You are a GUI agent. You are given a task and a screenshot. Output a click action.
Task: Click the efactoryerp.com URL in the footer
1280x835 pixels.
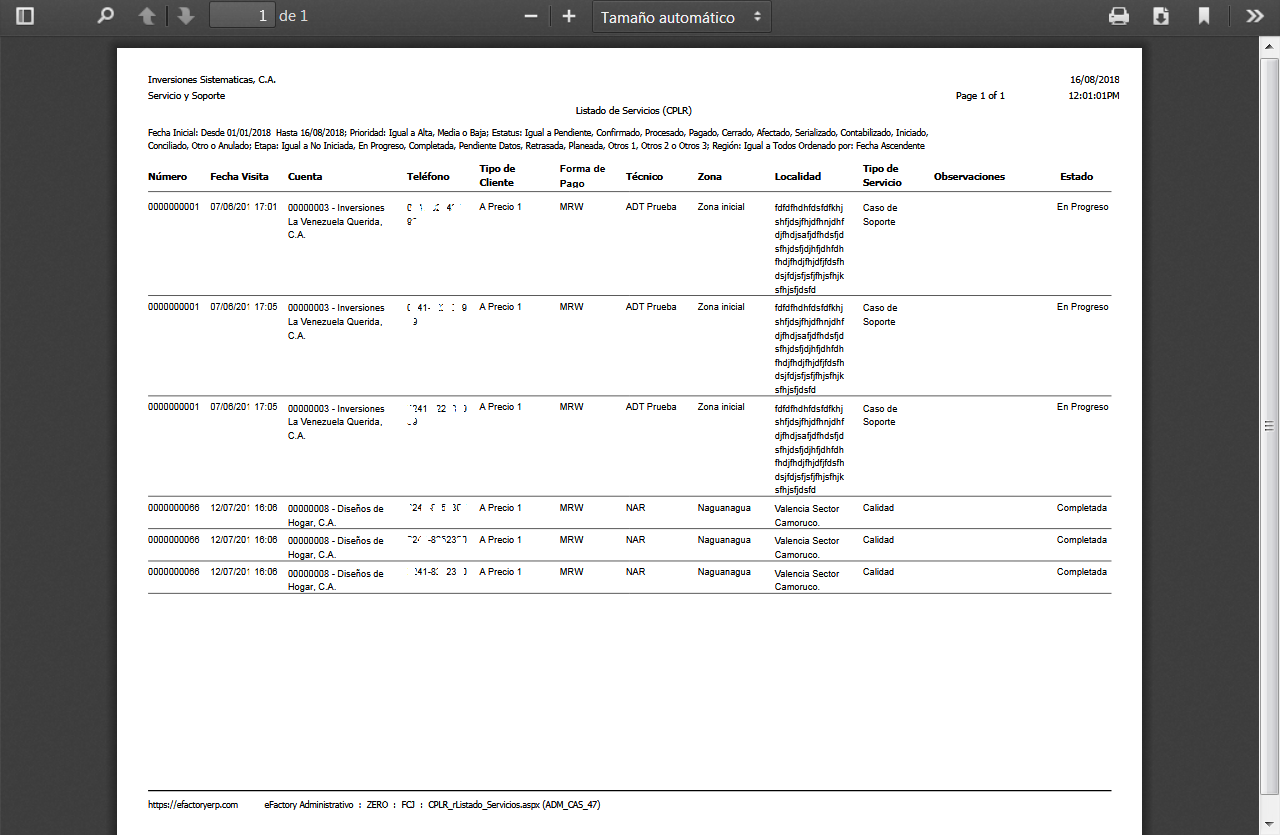tap(193, 804)
